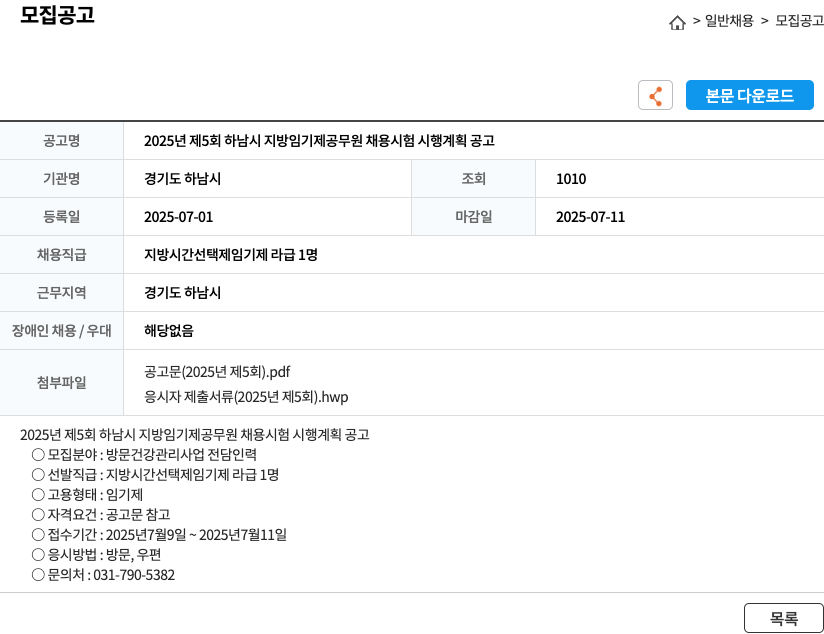Click the 등록일 label cell

[61, 217]
